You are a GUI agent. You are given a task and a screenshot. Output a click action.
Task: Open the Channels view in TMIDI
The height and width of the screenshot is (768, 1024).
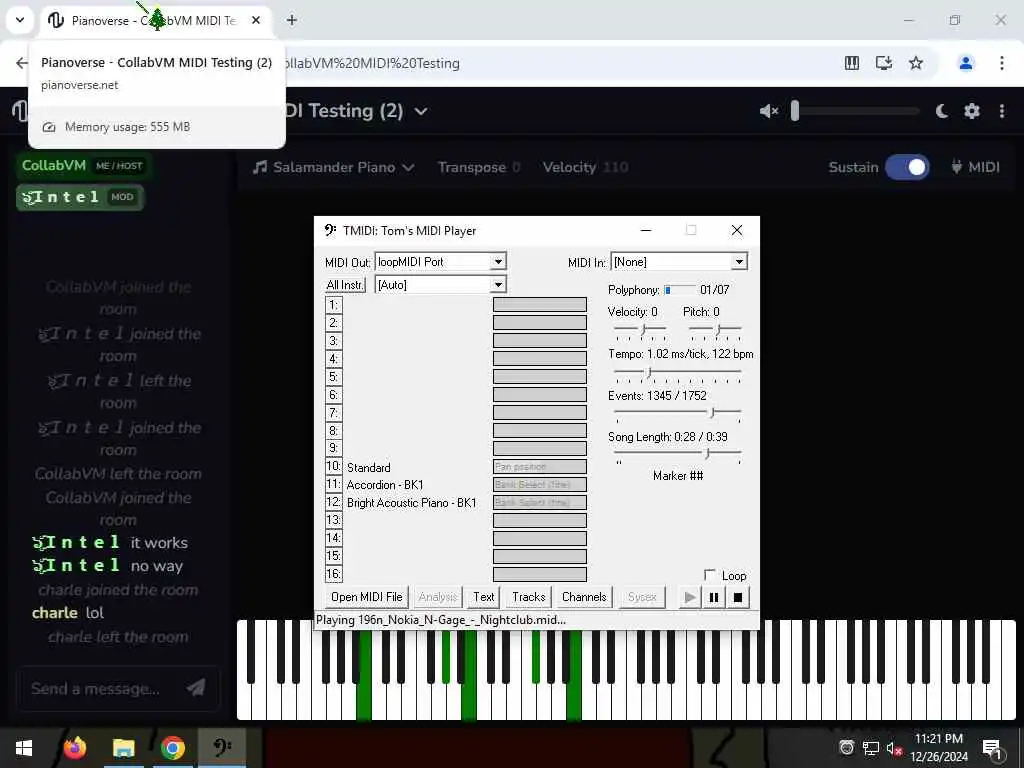pos(584,597)
